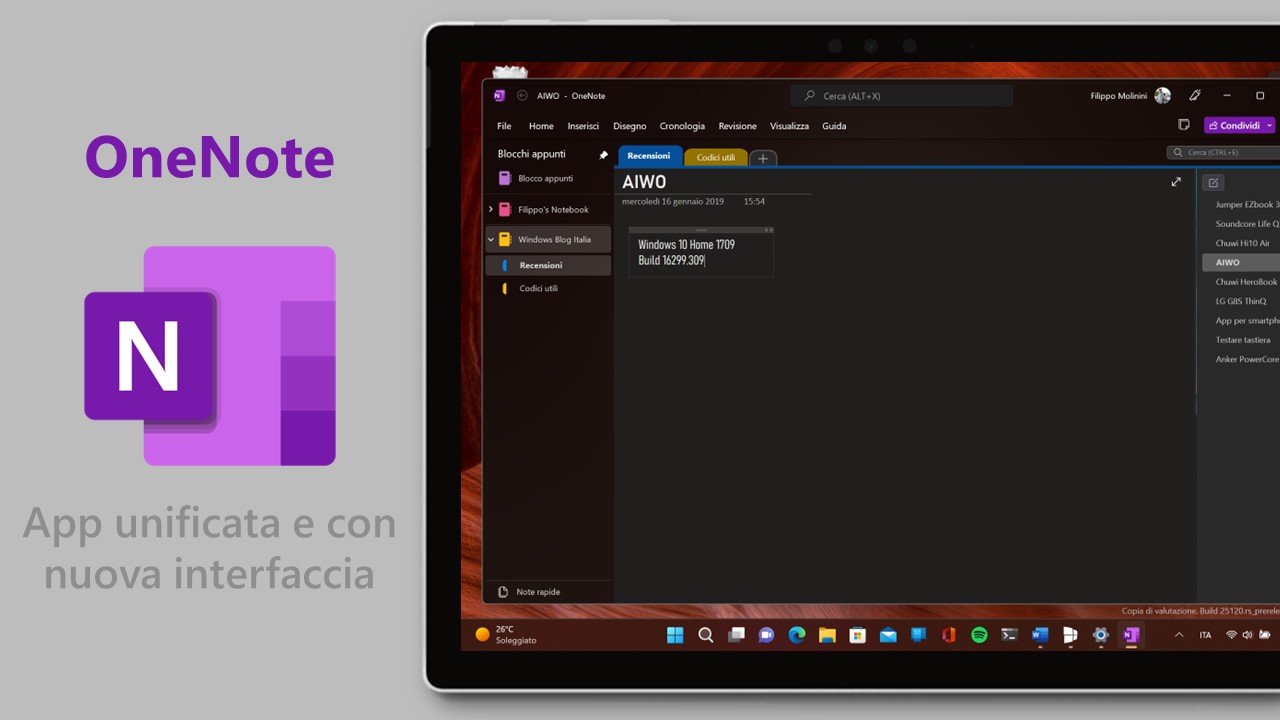Open the Mail app from the taskbar
The image size is (1280, 720).
(888, 635)
